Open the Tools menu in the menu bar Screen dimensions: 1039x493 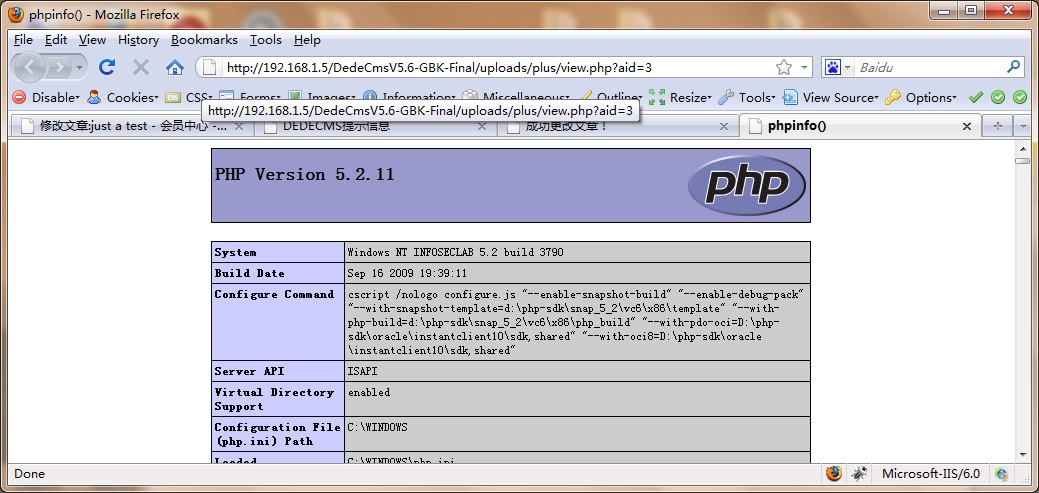point(266,40)
